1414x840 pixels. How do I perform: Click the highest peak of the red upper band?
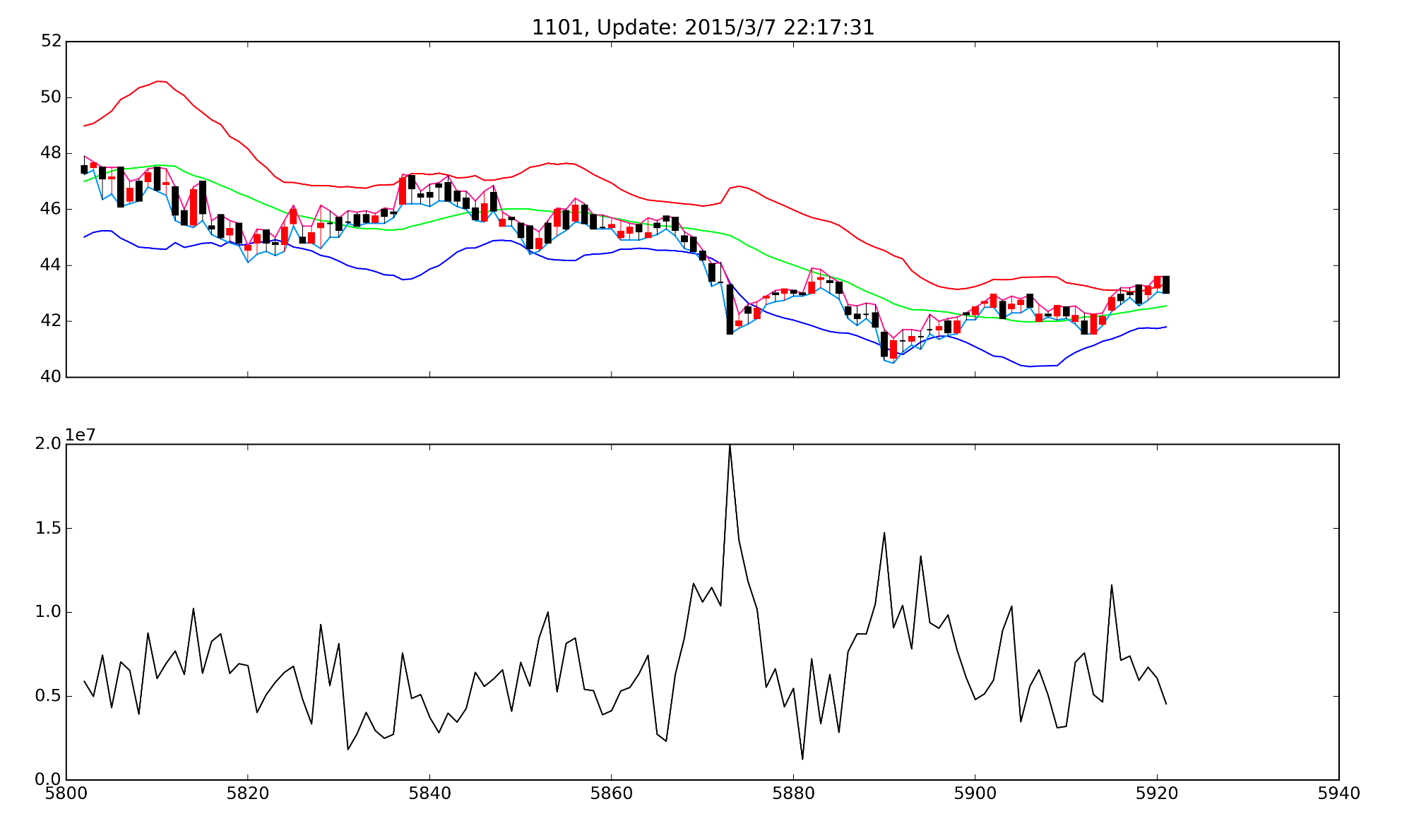pos(158,82)
